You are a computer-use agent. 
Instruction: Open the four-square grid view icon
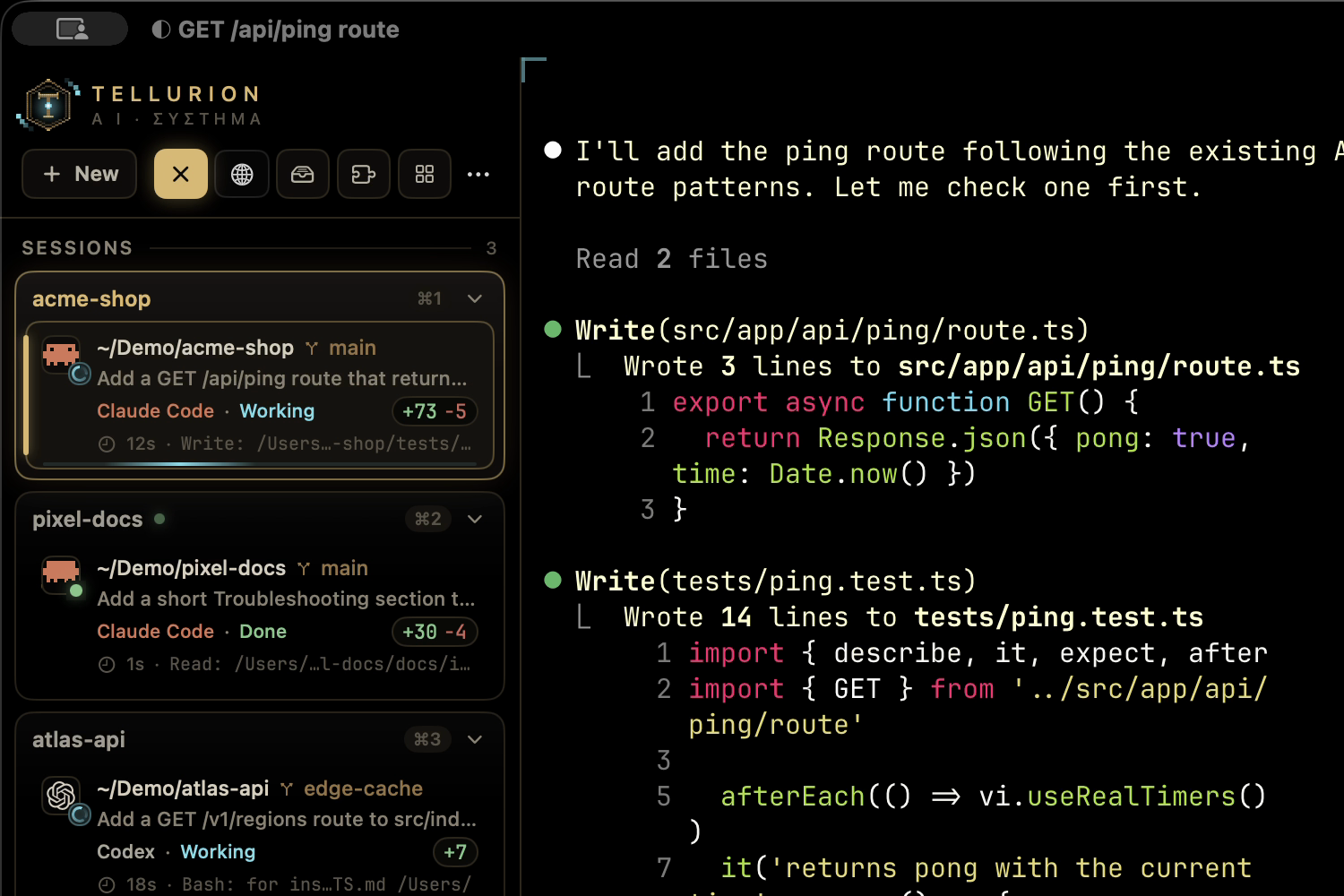[425, 174]
